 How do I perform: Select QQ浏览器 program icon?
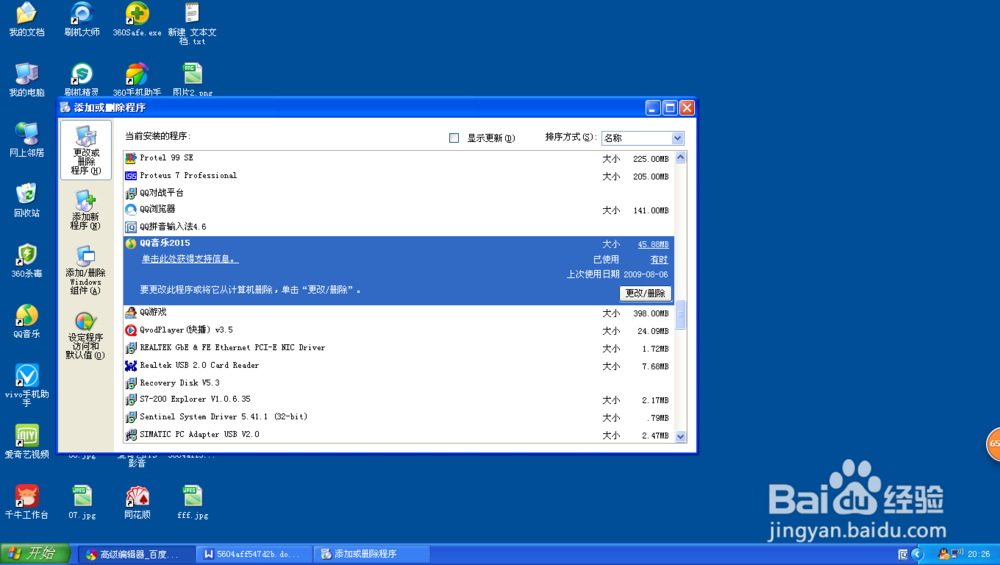131,209
